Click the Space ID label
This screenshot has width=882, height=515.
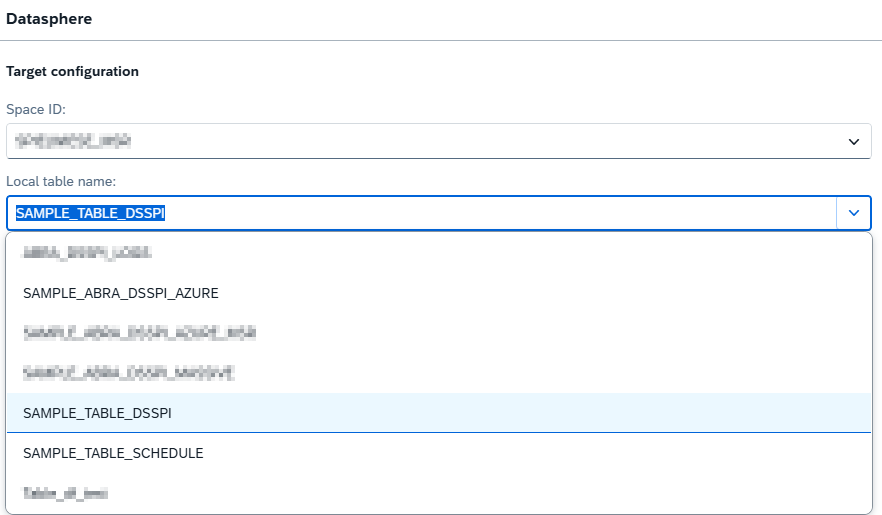click(x=36, y=109)
